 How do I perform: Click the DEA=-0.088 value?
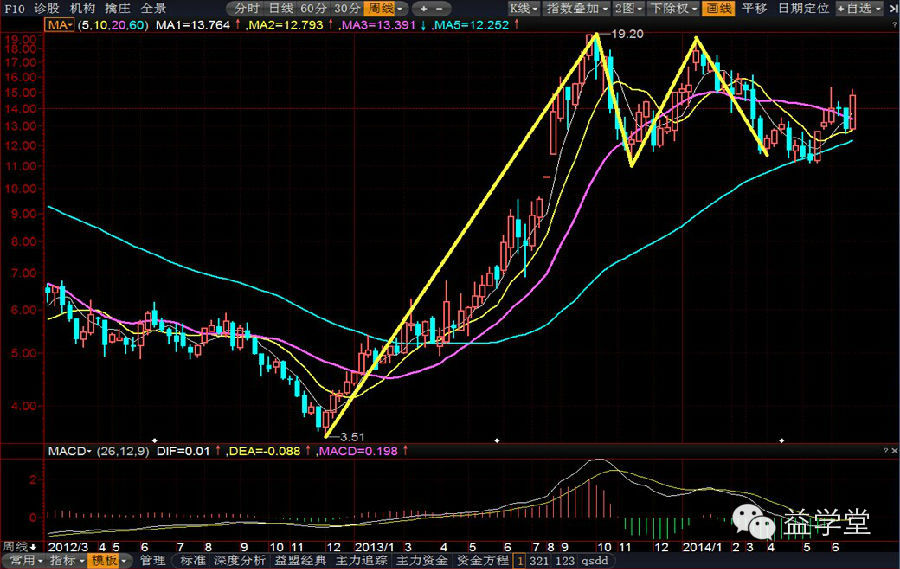click(x=264, y=451)
